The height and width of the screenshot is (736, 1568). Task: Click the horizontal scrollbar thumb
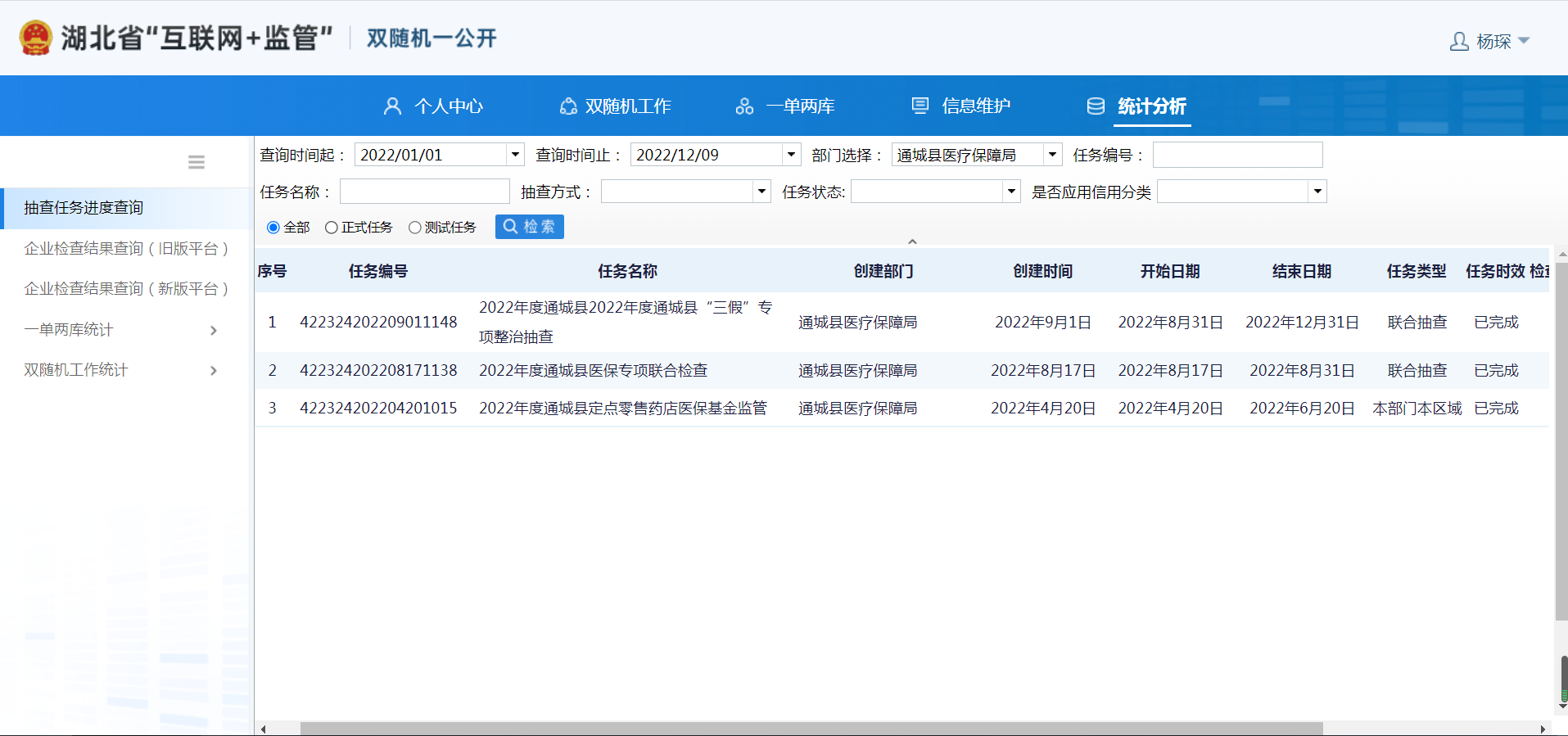pyautogui.click(x=811, y=729)
